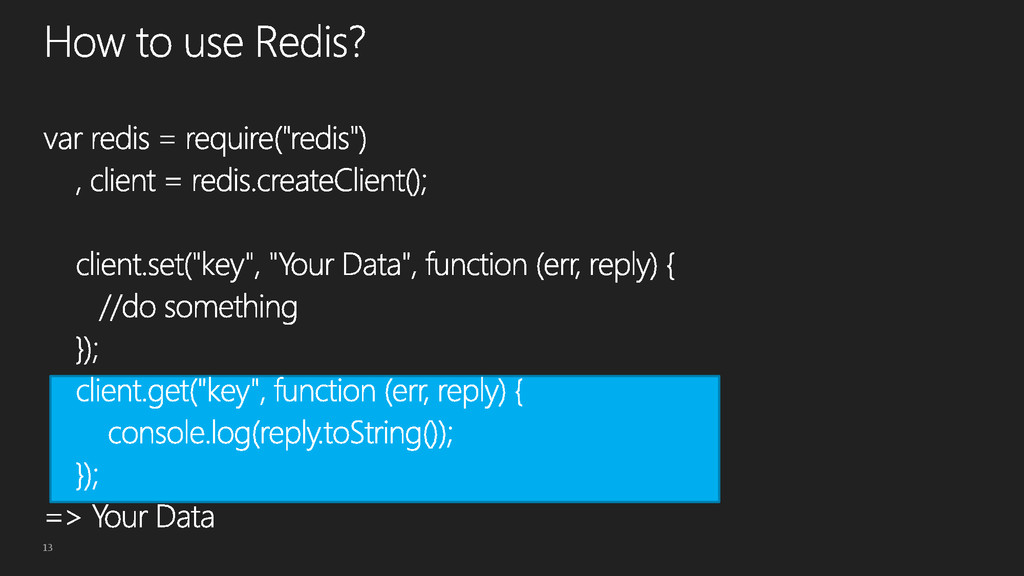The width and height of the screenshot is (1024, 576).
Task: Click the '=> Your Data' output text
Action: tap(129, 517)
